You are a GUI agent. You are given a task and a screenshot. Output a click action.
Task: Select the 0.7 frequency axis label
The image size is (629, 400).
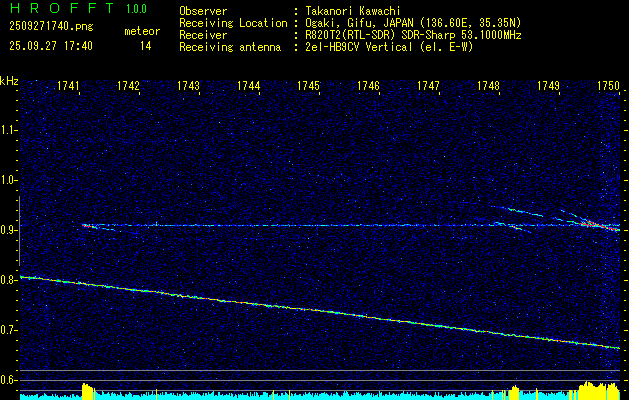coord(9,330)
